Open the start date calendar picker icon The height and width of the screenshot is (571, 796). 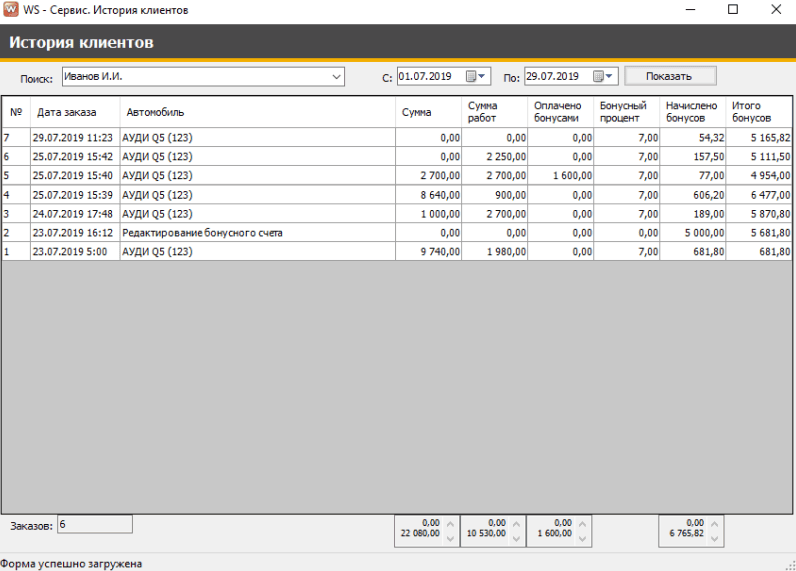point(472,76)
